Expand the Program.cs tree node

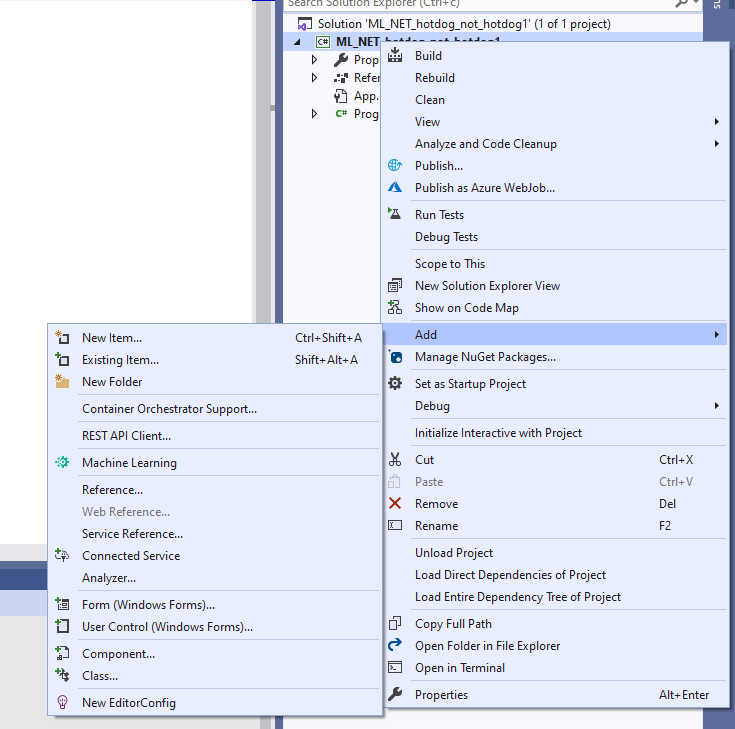click(x=315, y=113)
